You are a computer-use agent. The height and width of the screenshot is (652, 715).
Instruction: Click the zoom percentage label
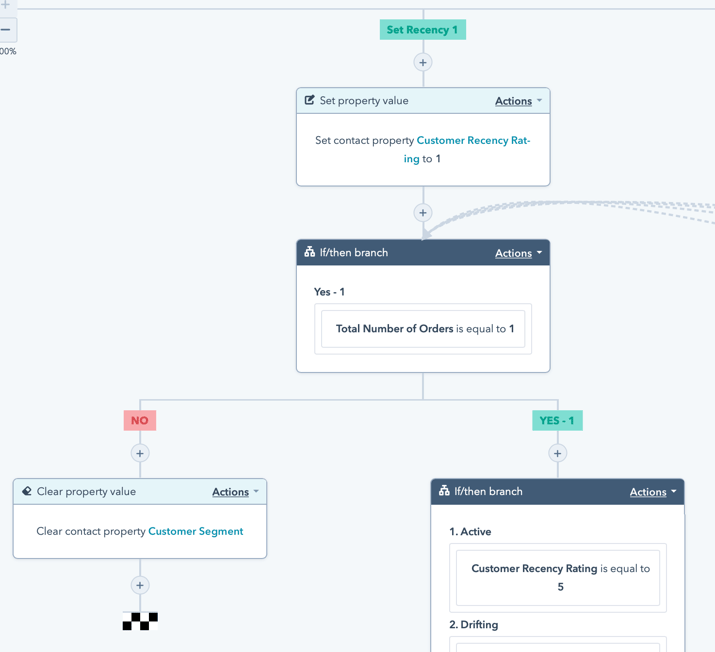click(8, 51)
